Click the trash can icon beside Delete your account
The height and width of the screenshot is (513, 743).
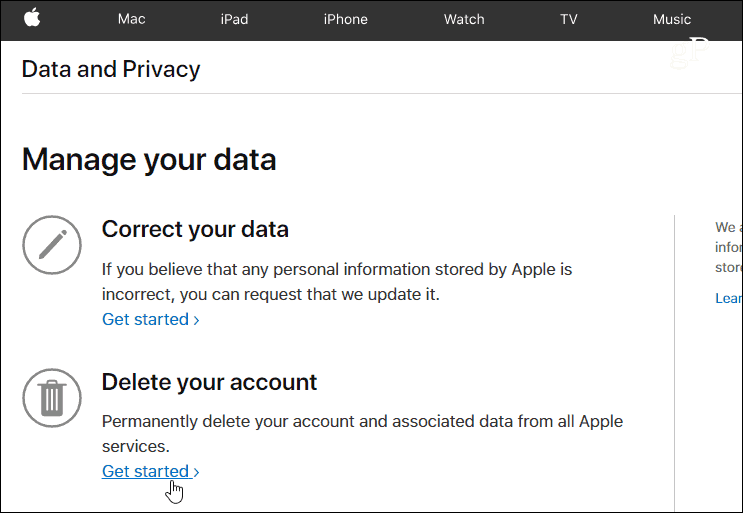52,398
